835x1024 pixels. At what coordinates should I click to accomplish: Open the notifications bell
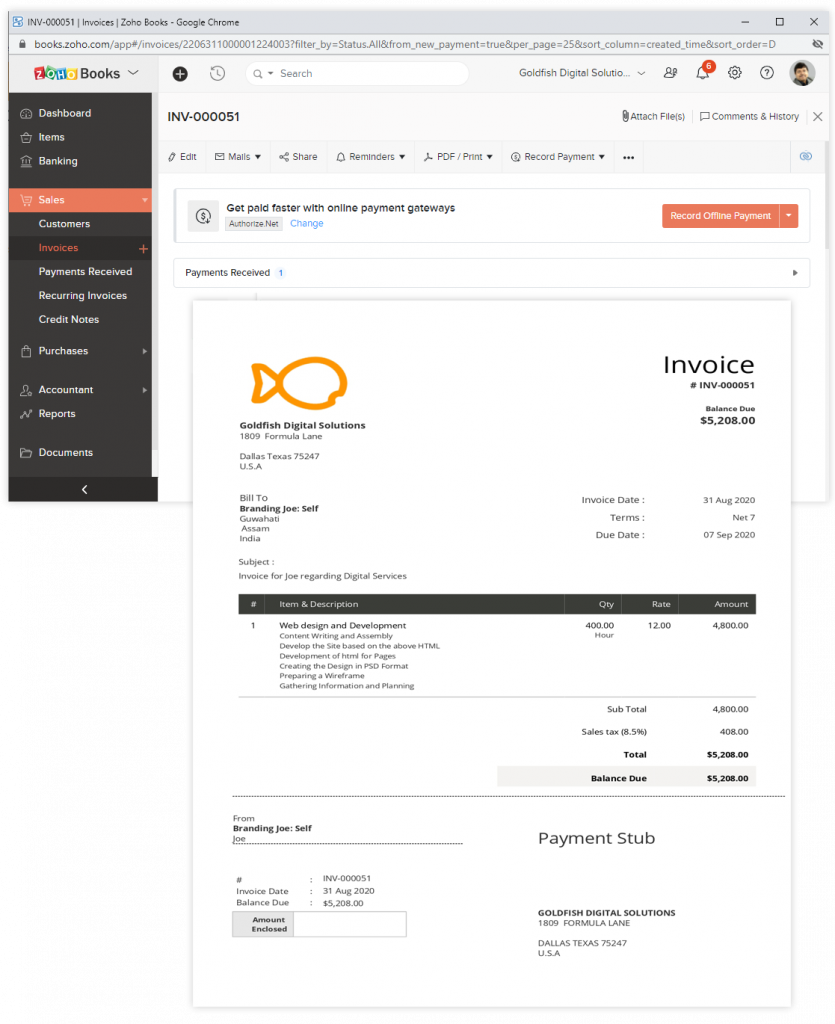[702, 73]
